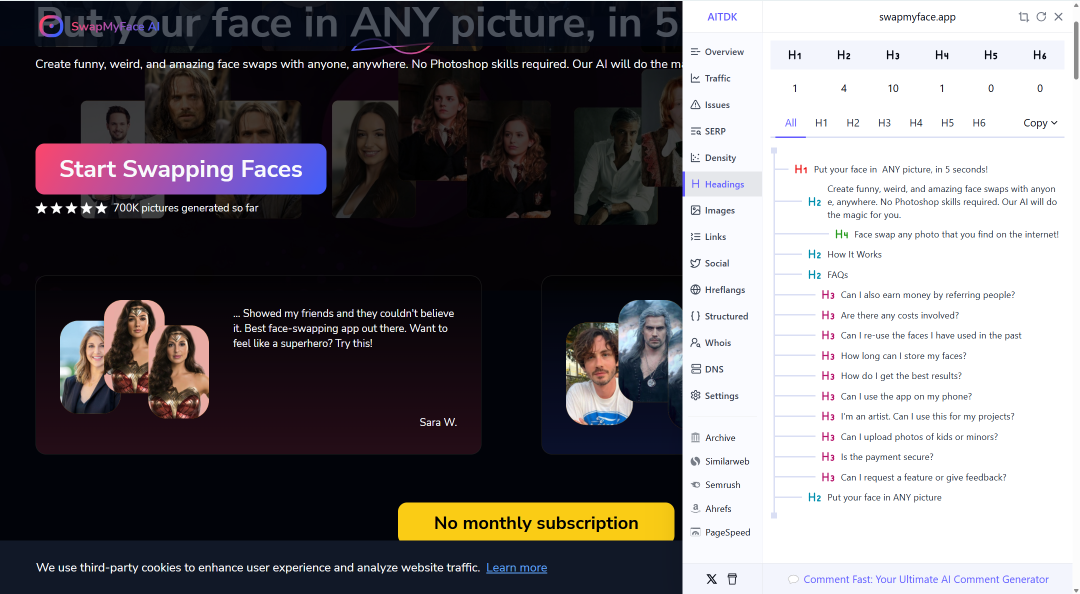The width and height of the screenshot is (1080, 594).
Task: Click the trash can icon in panel footer
Action: 732,580
